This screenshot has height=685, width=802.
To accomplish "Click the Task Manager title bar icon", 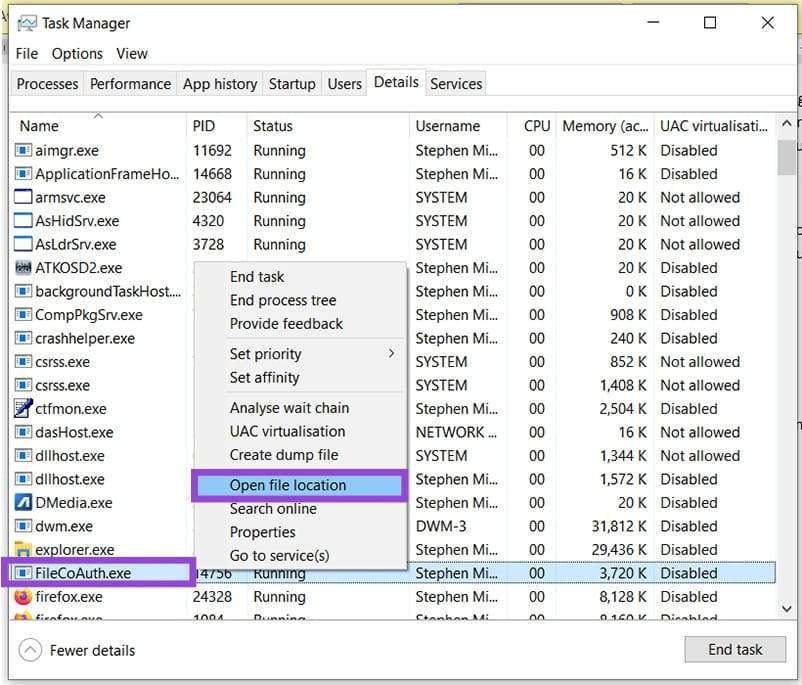I will tap(27, 23).
